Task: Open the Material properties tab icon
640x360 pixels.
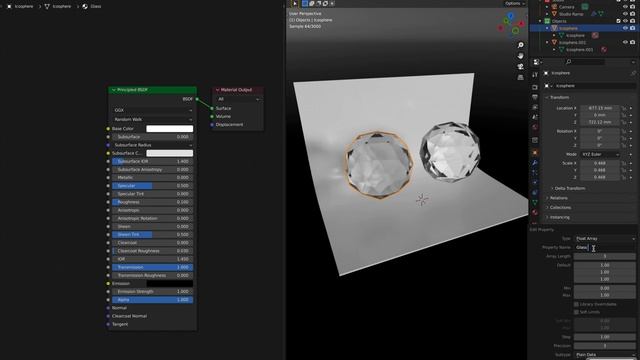Action: coord(535,212)
